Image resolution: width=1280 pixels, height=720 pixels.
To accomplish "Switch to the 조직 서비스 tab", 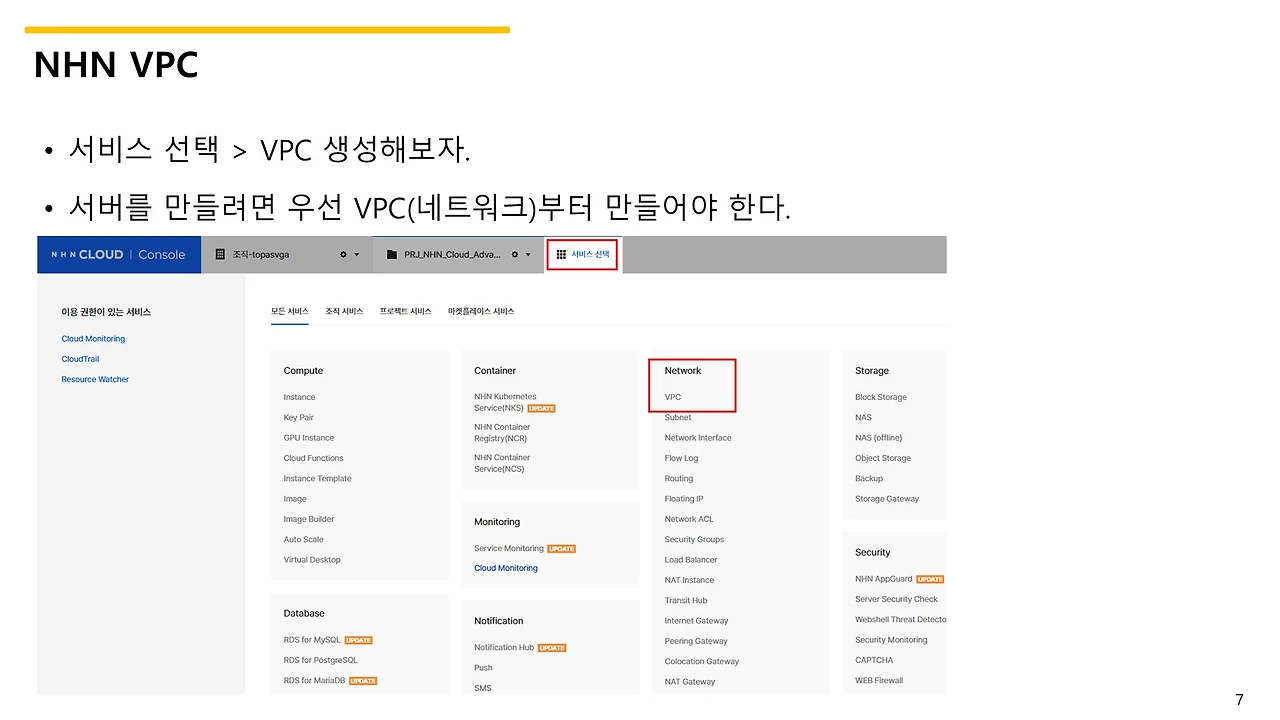I will (x=343, y=311).
